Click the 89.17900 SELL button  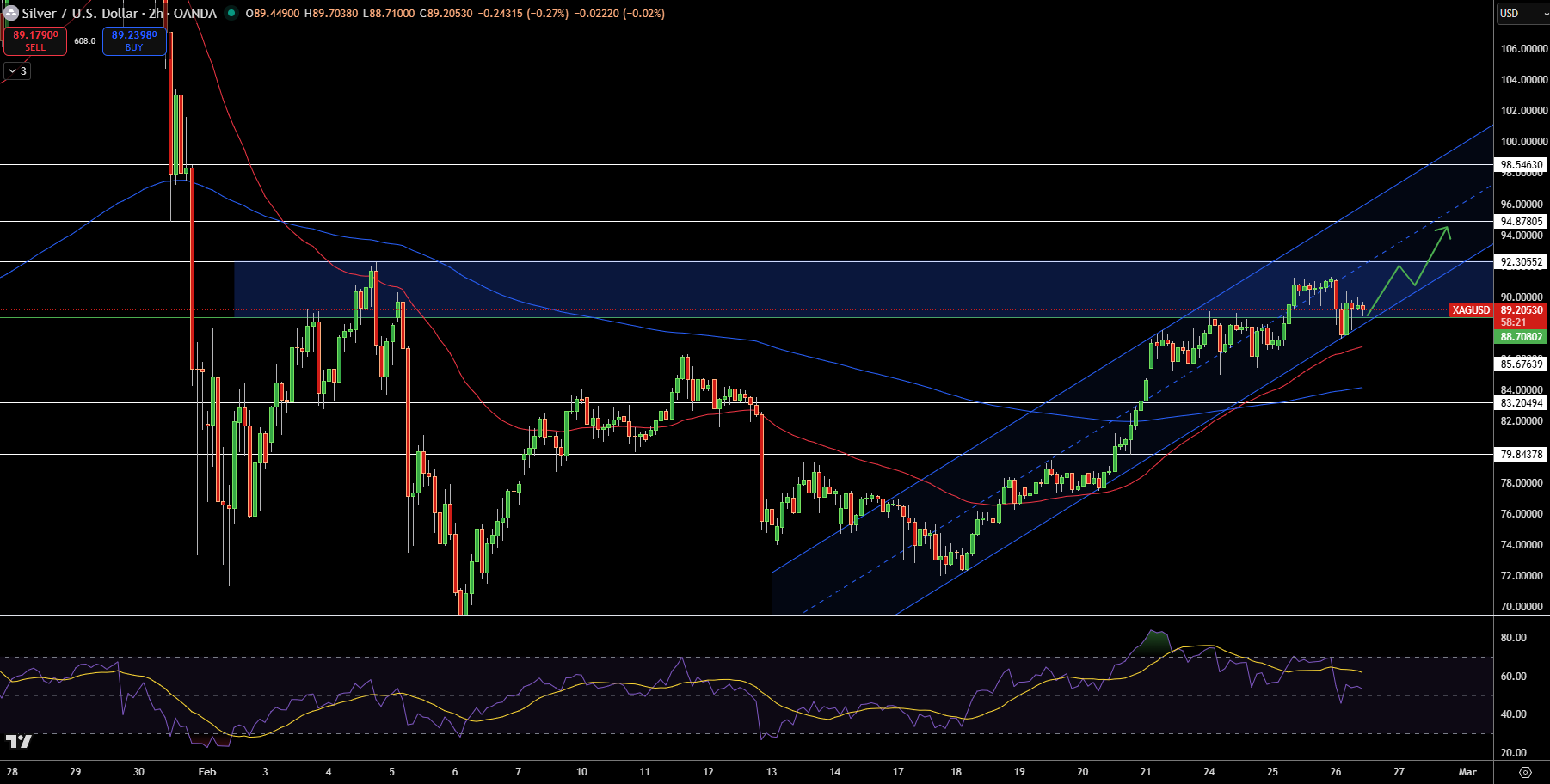coord(35,40)
